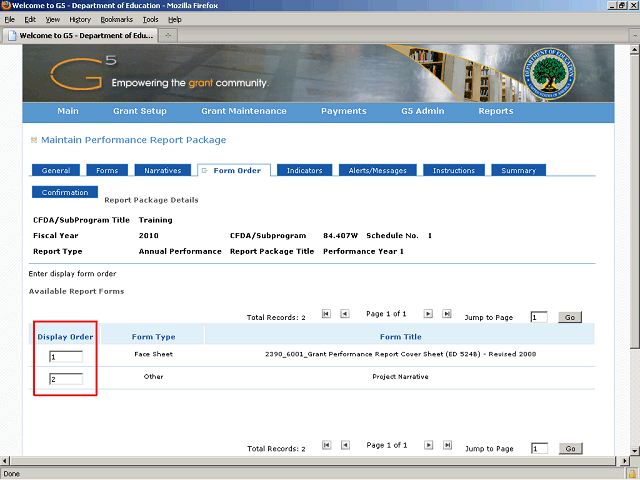640x480 pixels.
Task: Click the bottom Go button
Action: point(570,448)
